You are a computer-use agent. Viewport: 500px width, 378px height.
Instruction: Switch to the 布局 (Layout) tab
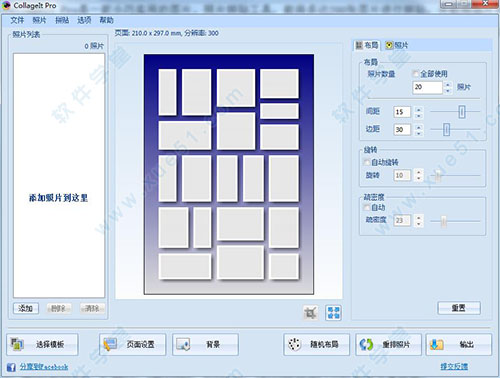click(367, 45)
